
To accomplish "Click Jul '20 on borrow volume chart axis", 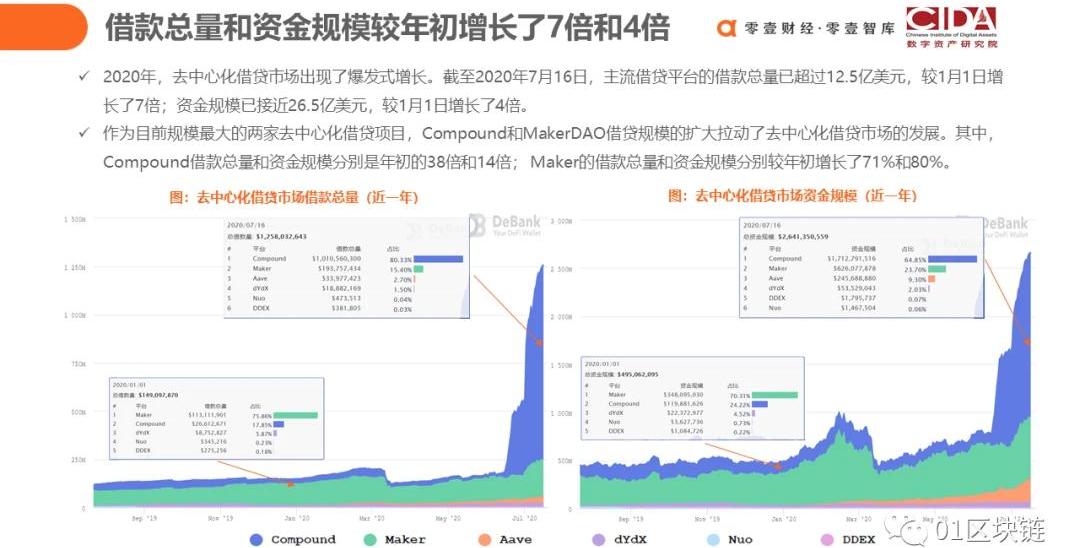I will [525, 518].
